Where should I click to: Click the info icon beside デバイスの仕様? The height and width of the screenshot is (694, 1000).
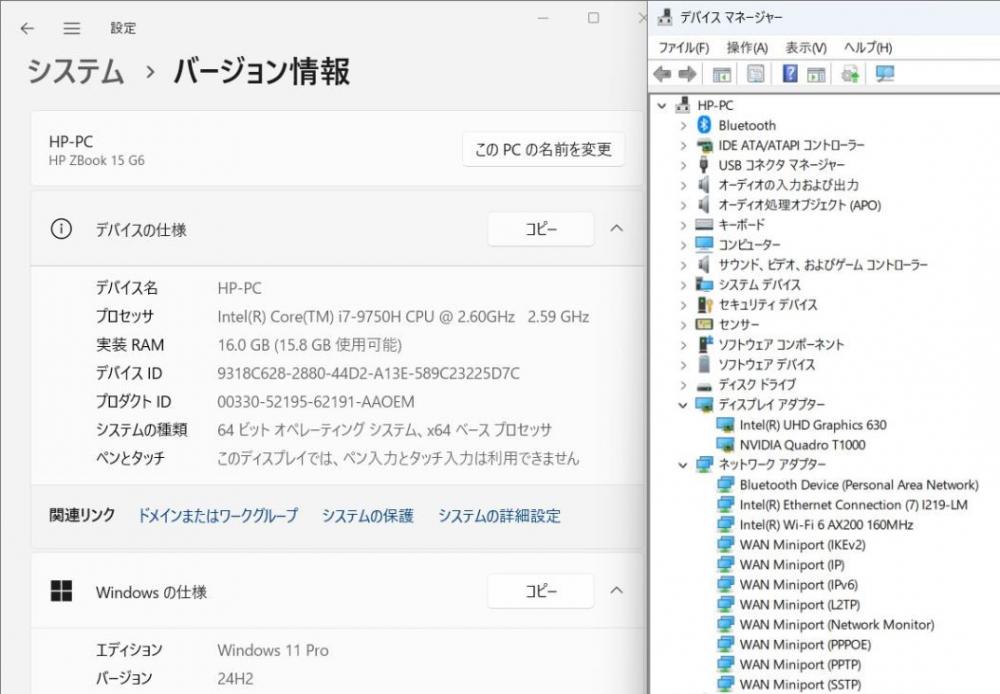[x=61, y=228]
